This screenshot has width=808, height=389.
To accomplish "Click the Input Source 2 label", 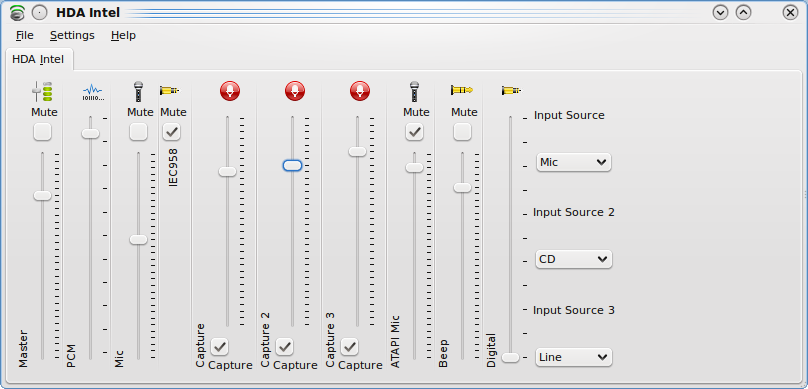I will 574,212.
